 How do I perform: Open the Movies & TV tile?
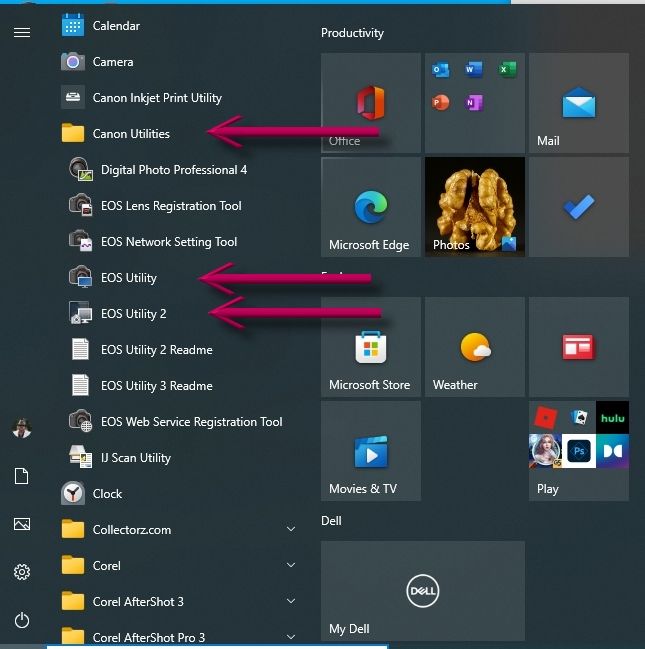[371, 451]
